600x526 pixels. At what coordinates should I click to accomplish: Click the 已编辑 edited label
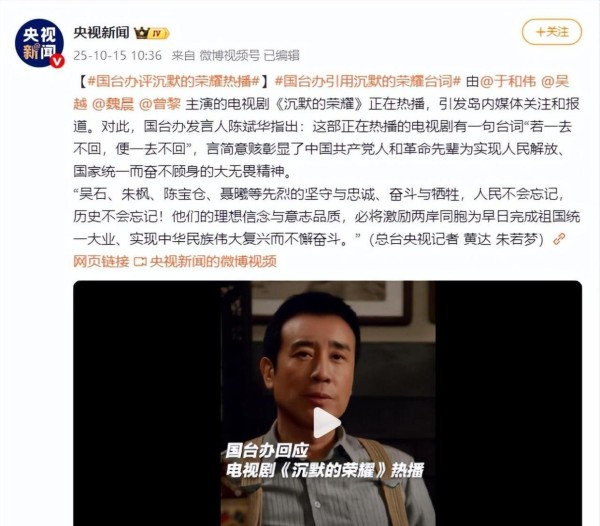coord(282,55)
